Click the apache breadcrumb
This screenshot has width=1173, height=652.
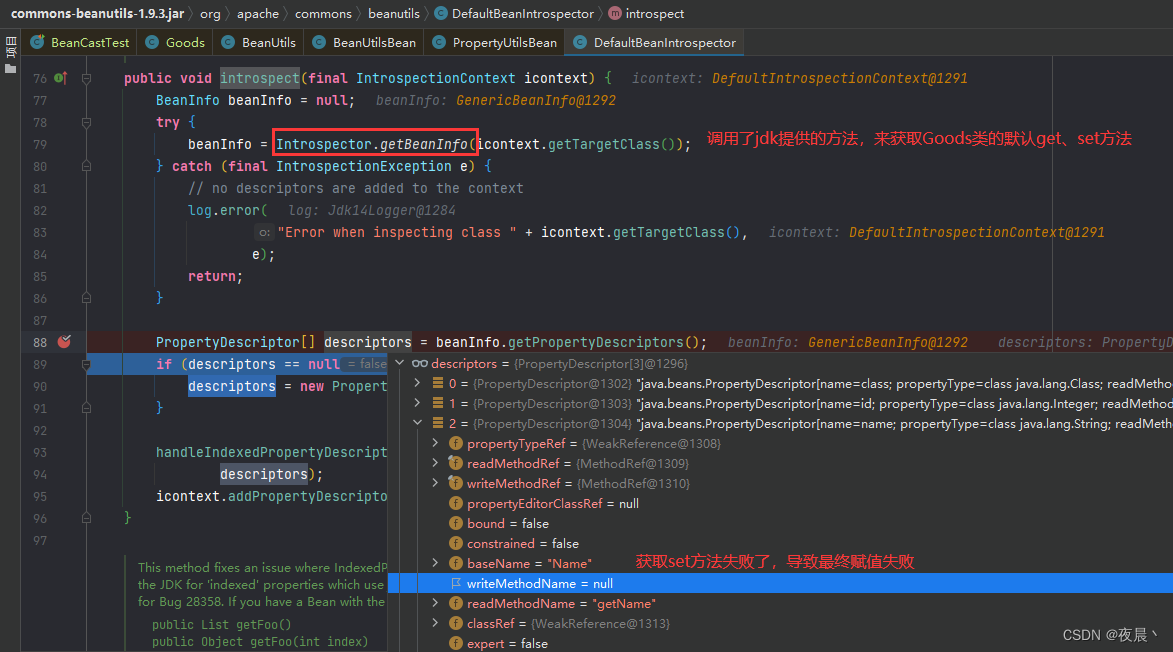[x=258, y=13]
